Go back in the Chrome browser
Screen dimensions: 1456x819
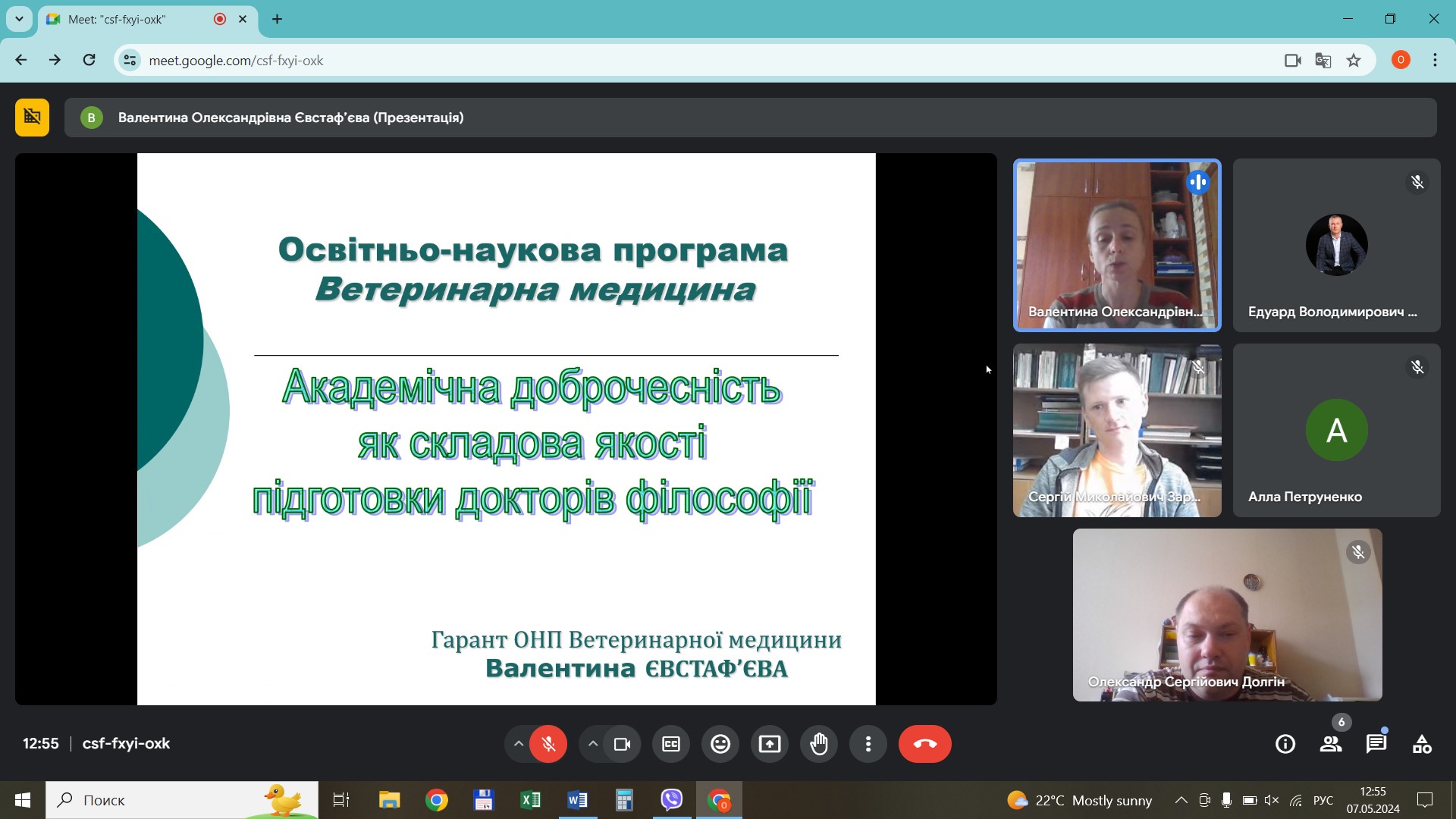[21, 60]
